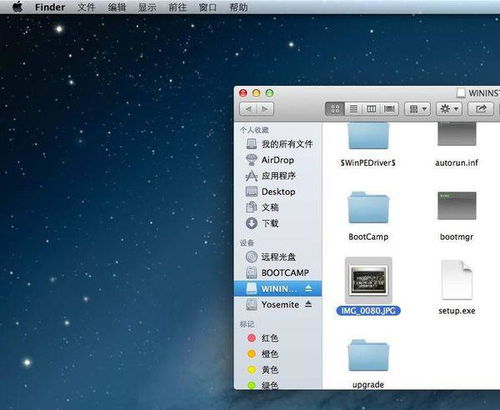Viewport: 500px width, 410px height.
Task: Select the IMG_0080.JPG thumbnail
Action: (x=368, y=280)
